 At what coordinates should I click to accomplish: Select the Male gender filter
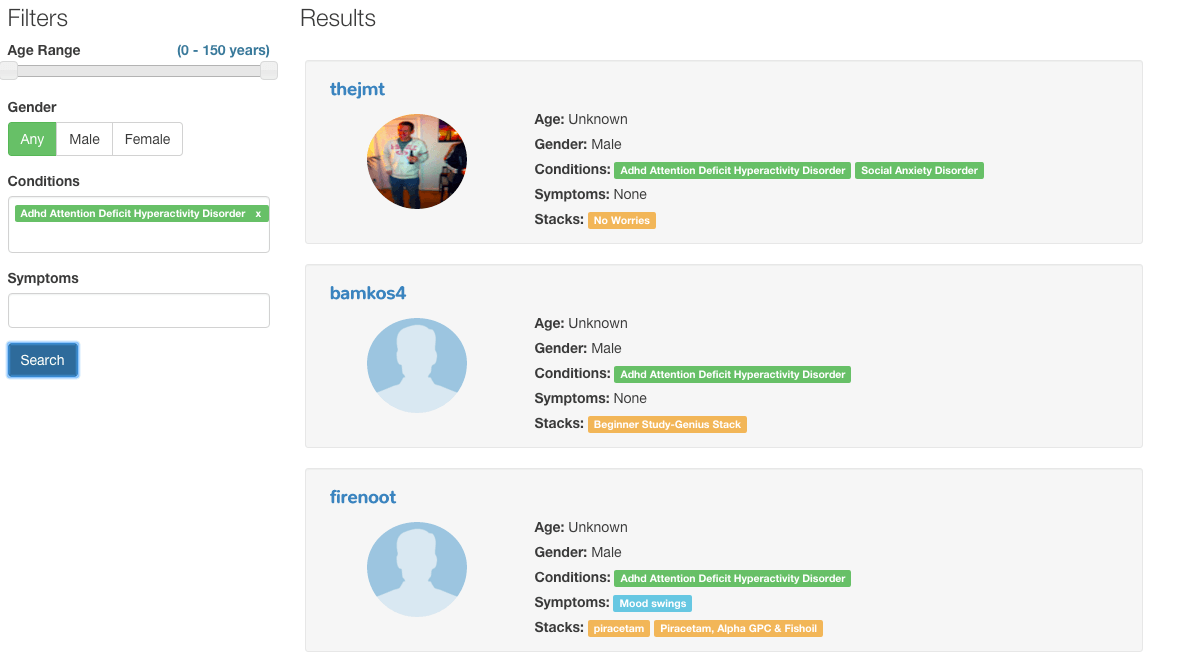pyautogui.click(x=84, y=139)
